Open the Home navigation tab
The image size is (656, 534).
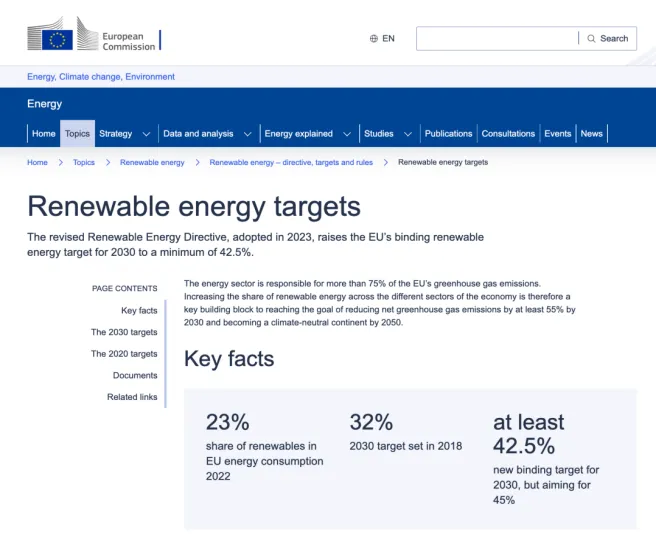coord(43,134)
